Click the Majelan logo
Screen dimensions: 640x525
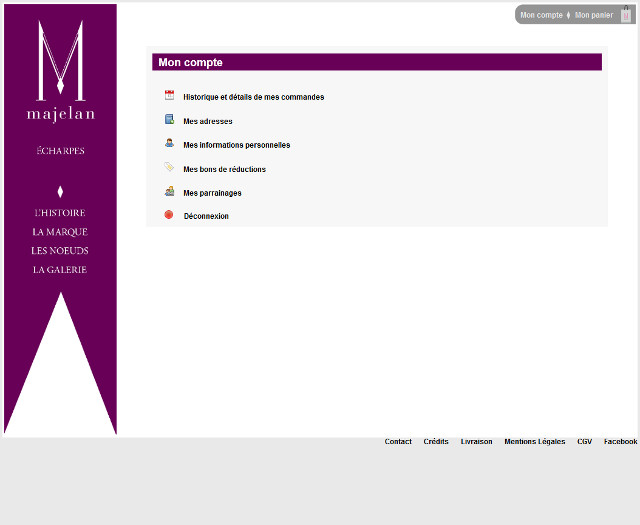(60, 71)
